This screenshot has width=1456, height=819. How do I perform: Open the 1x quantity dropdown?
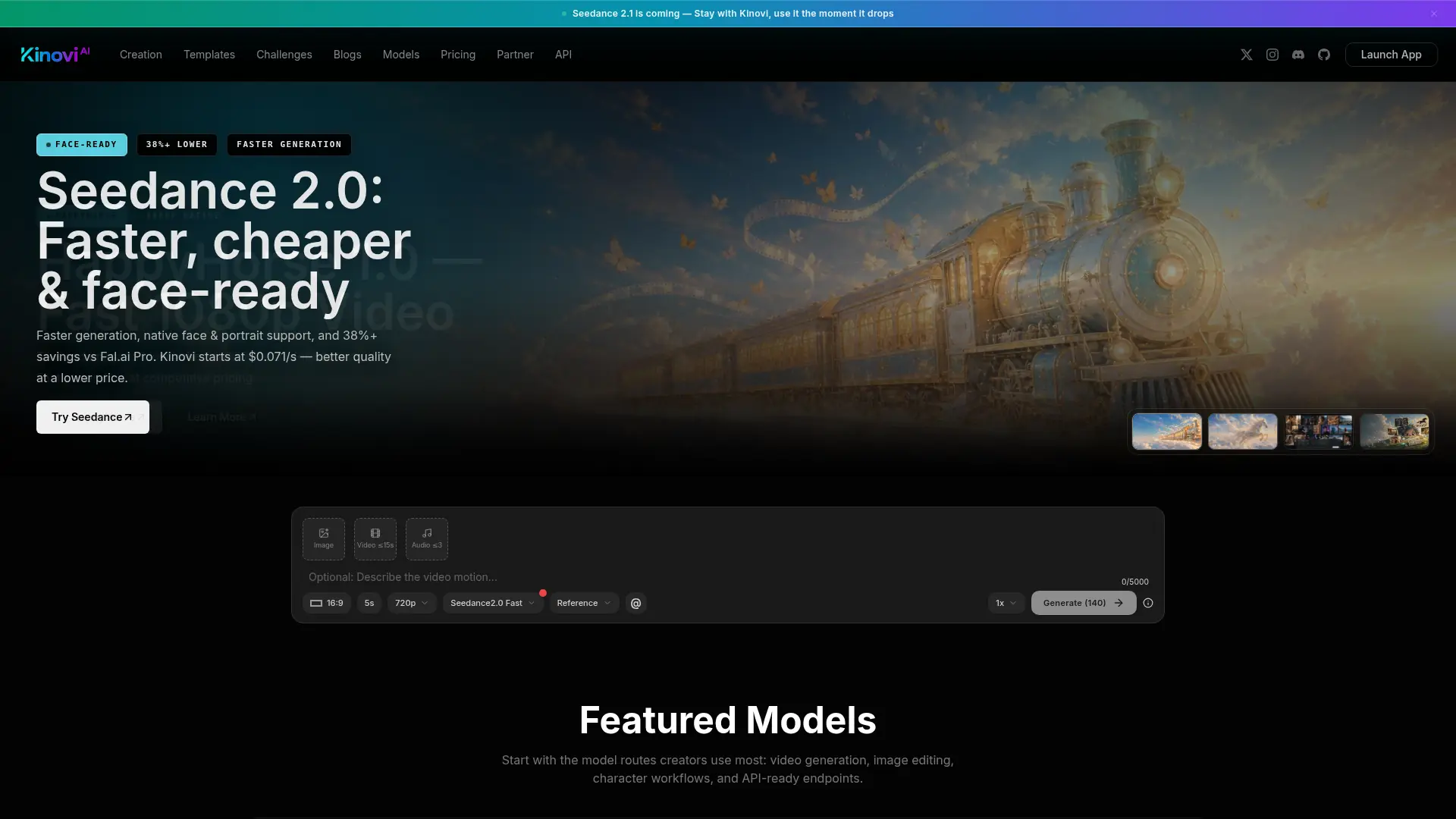pos(1006,603)
